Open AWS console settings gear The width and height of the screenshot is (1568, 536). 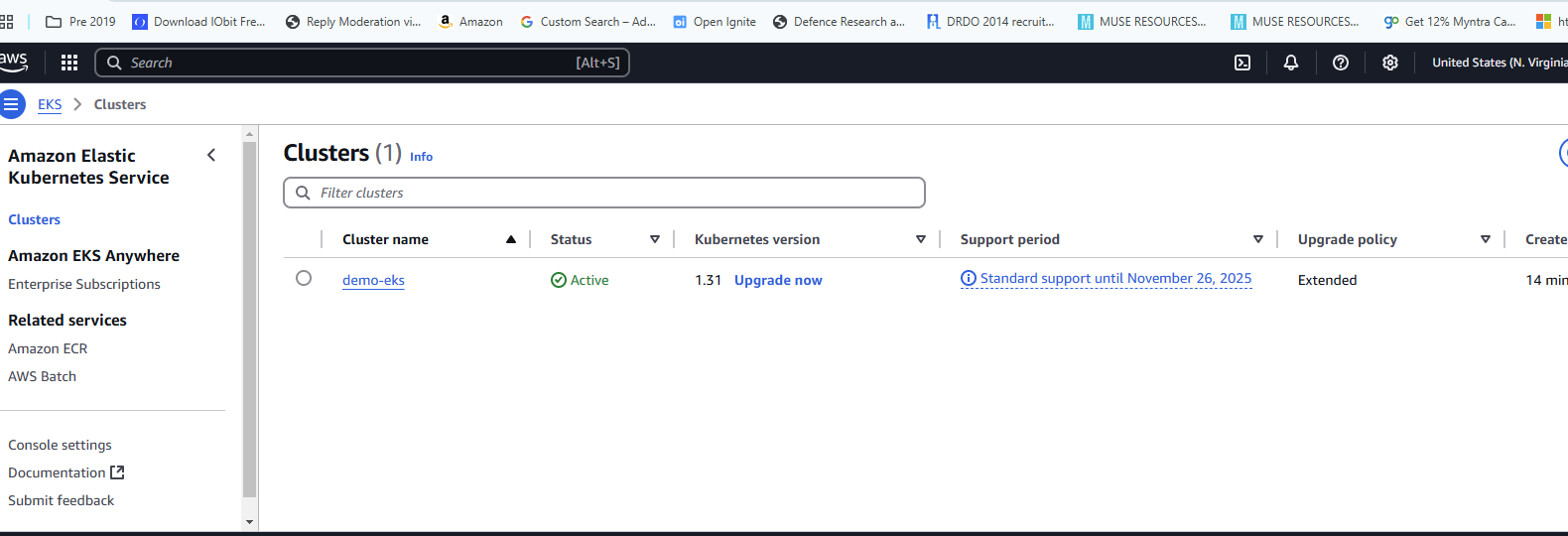(x=1390, y=63)
